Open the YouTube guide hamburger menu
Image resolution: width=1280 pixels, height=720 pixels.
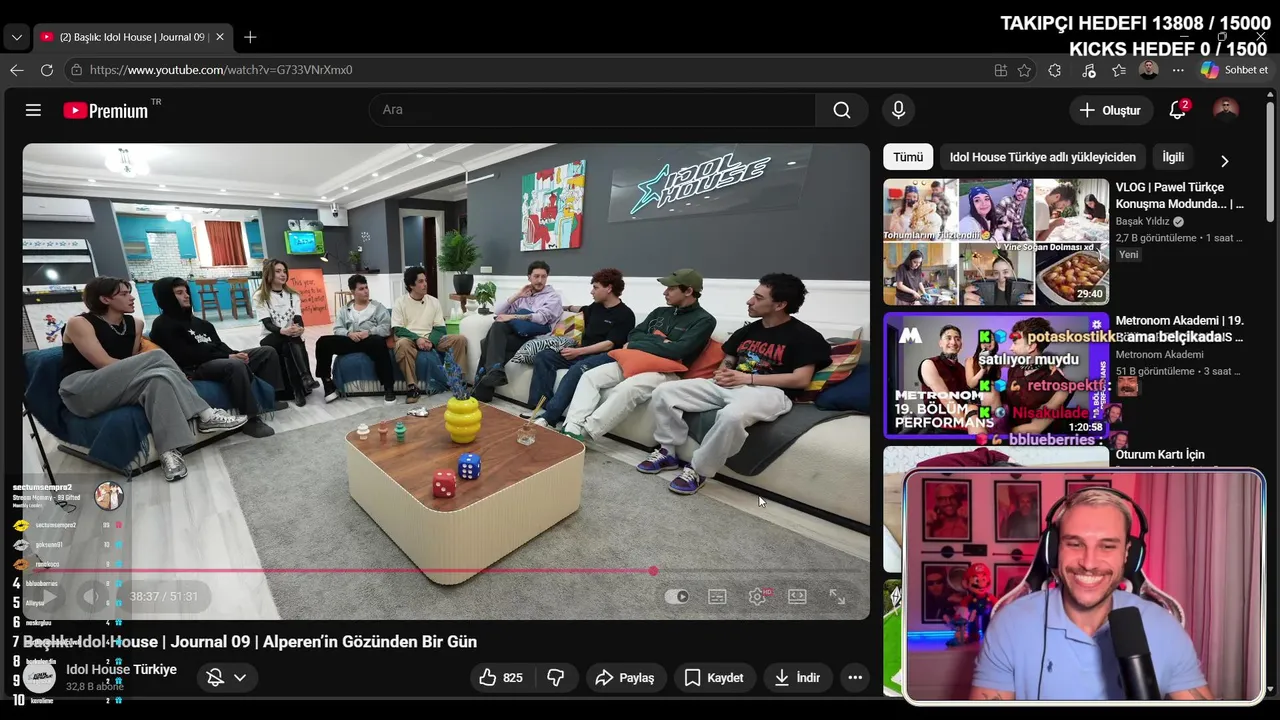(33, 110)
